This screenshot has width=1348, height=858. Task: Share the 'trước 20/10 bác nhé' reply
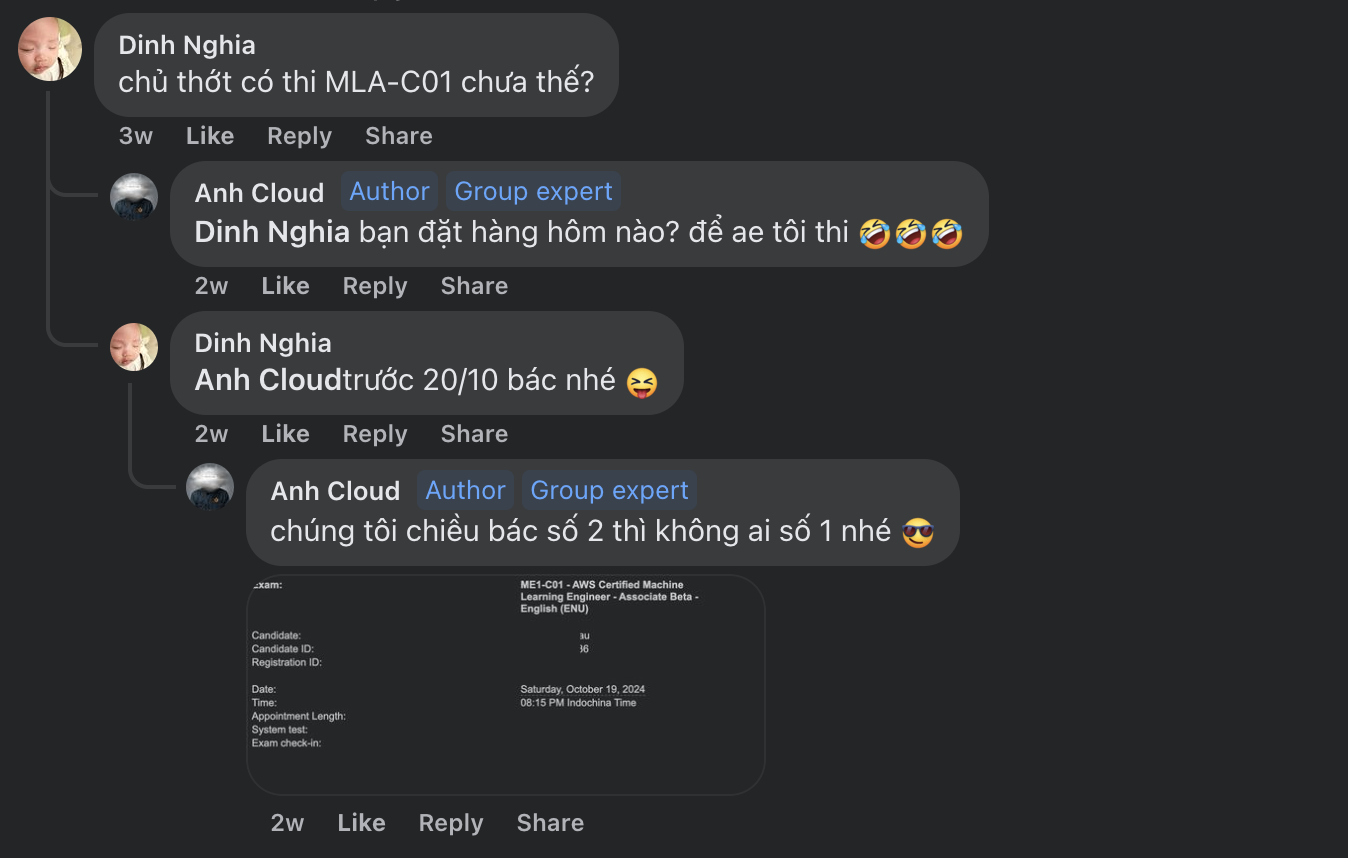[474, 434]
